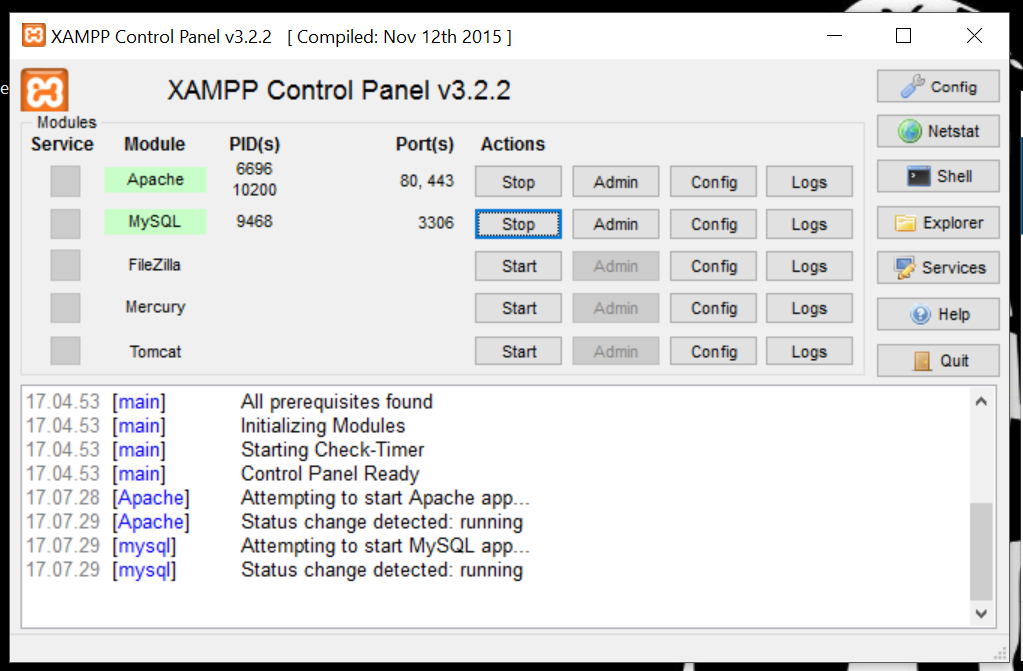View the MySQL Logs
Screen dimensions: 1023x671
pos(809,224)
